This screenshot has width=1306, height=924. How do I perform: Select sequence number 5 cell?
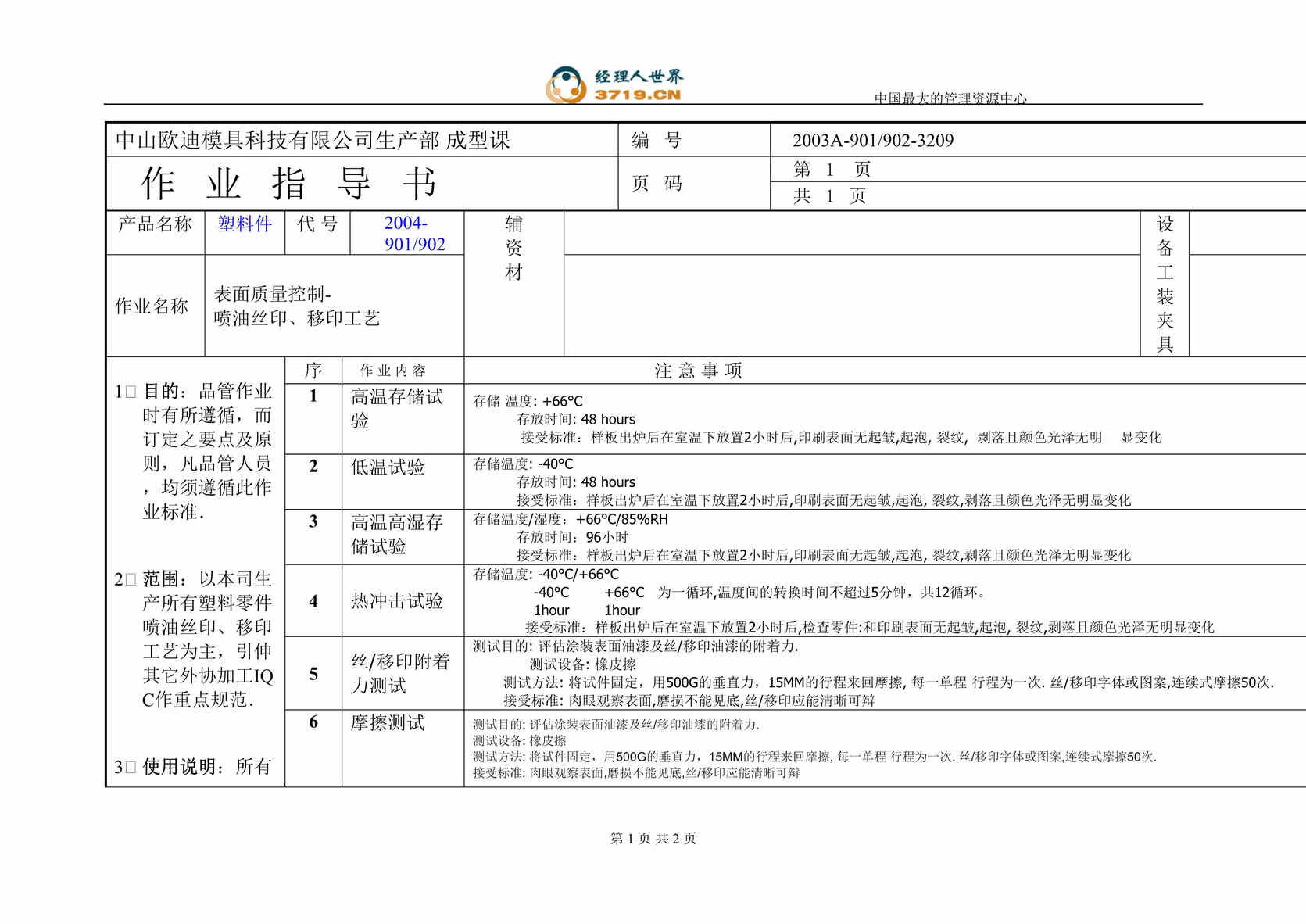pos(313,673)
